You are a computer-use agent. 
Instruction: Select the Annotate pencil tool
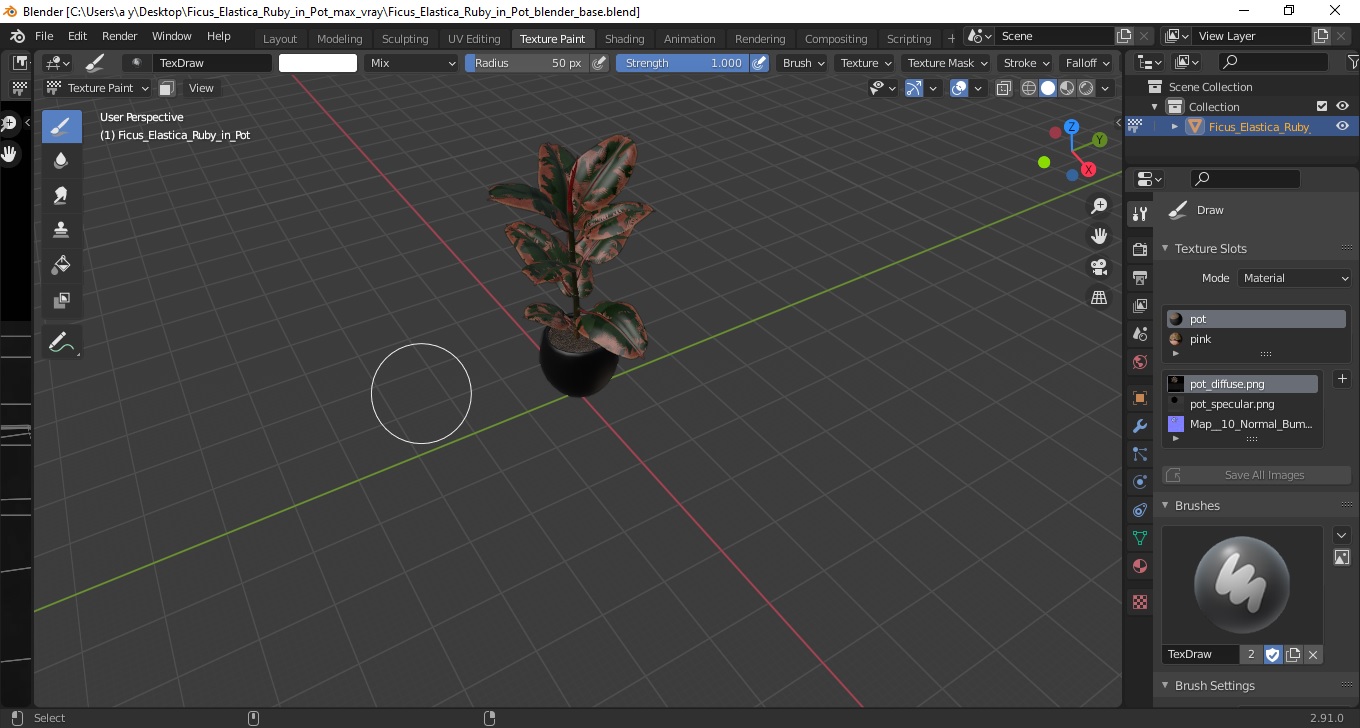61,342
